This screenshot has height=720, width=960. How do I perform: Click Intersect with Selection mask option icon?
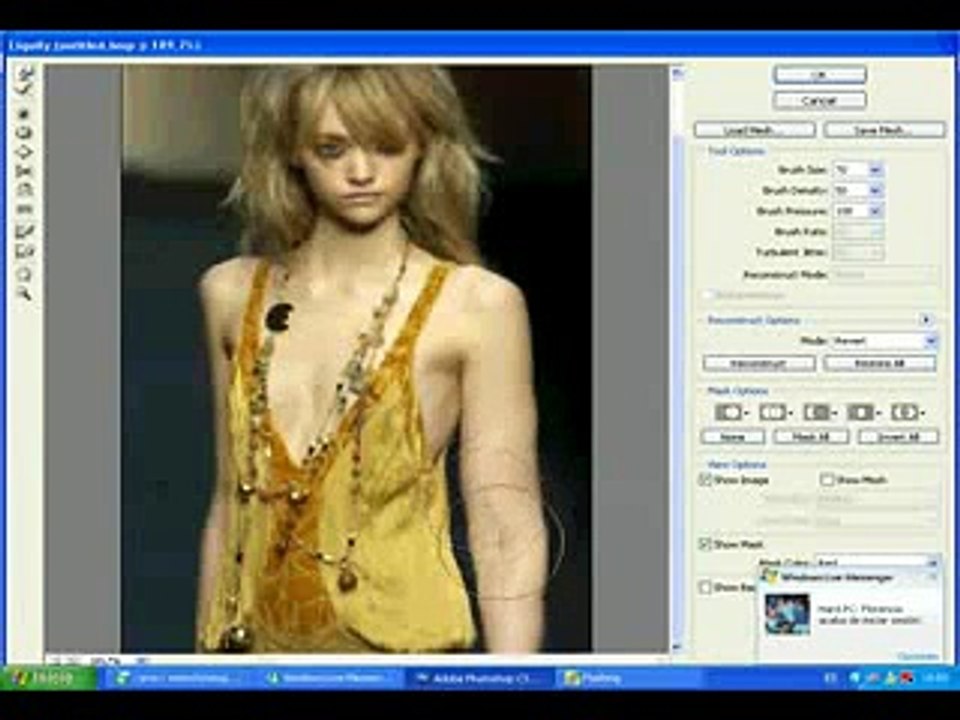click(861, 413)
